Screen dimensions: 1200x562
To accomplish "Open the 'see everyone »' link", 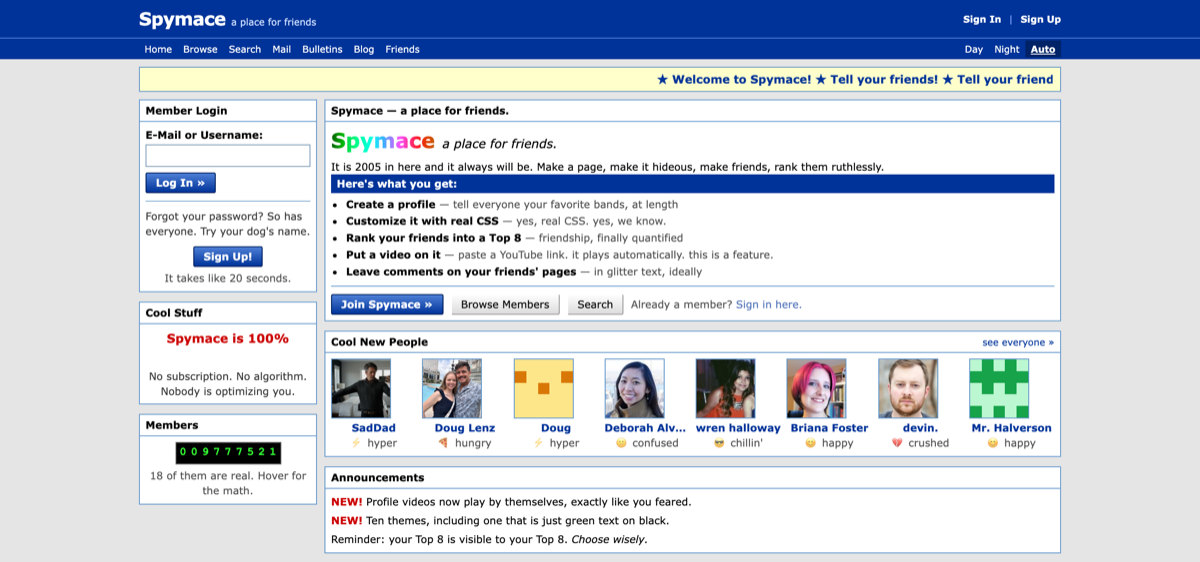I will tap(1018, 342).
